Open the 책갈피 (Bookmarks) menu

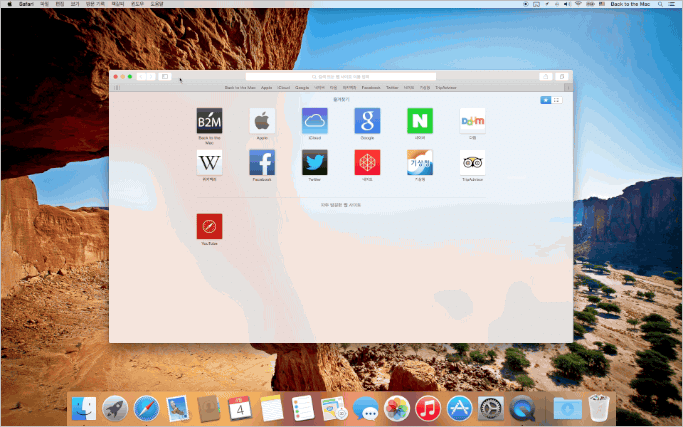[118, 4]
